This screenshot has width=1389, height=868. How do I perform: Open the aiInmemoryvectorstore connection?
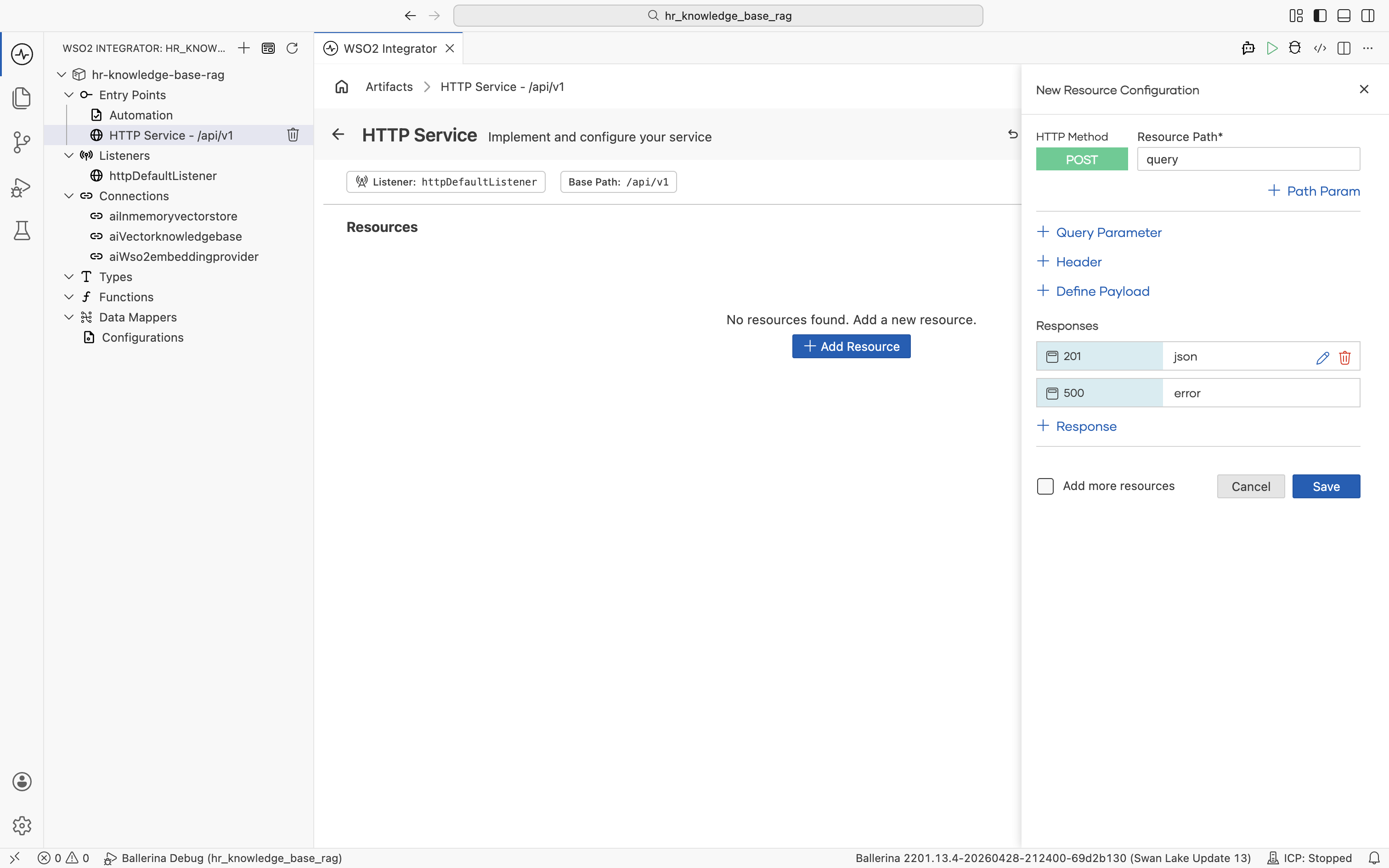173,216
